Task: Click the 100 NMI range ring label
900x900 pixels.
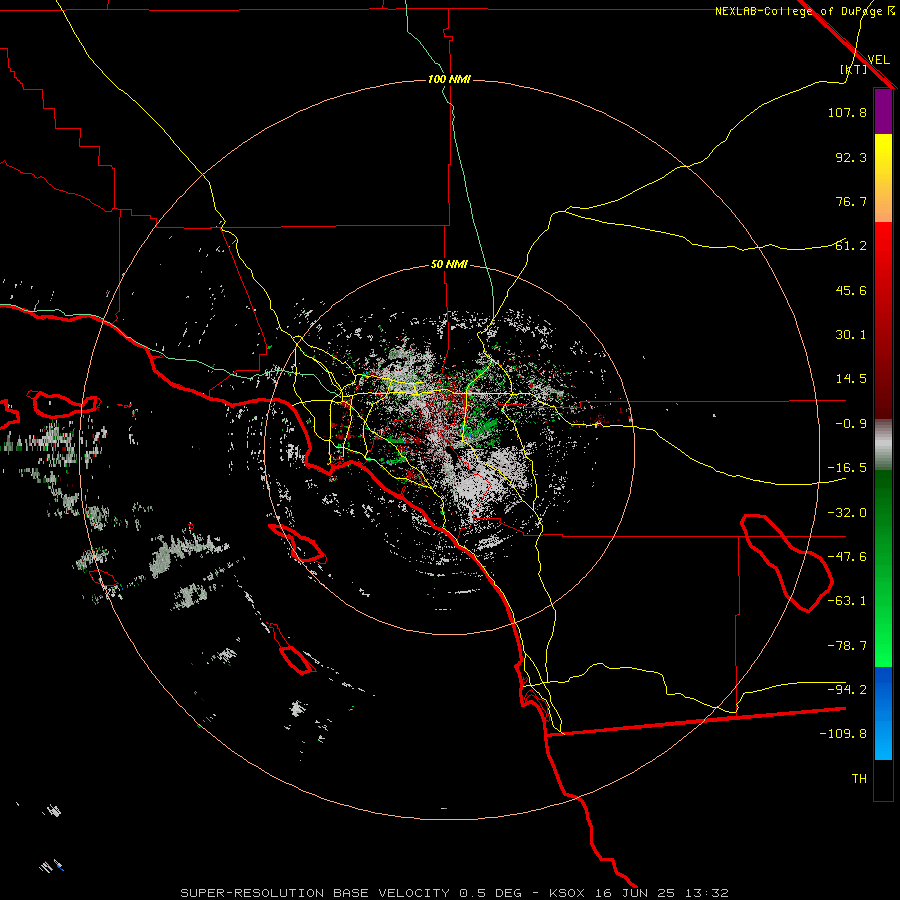Action: point(449,79)
